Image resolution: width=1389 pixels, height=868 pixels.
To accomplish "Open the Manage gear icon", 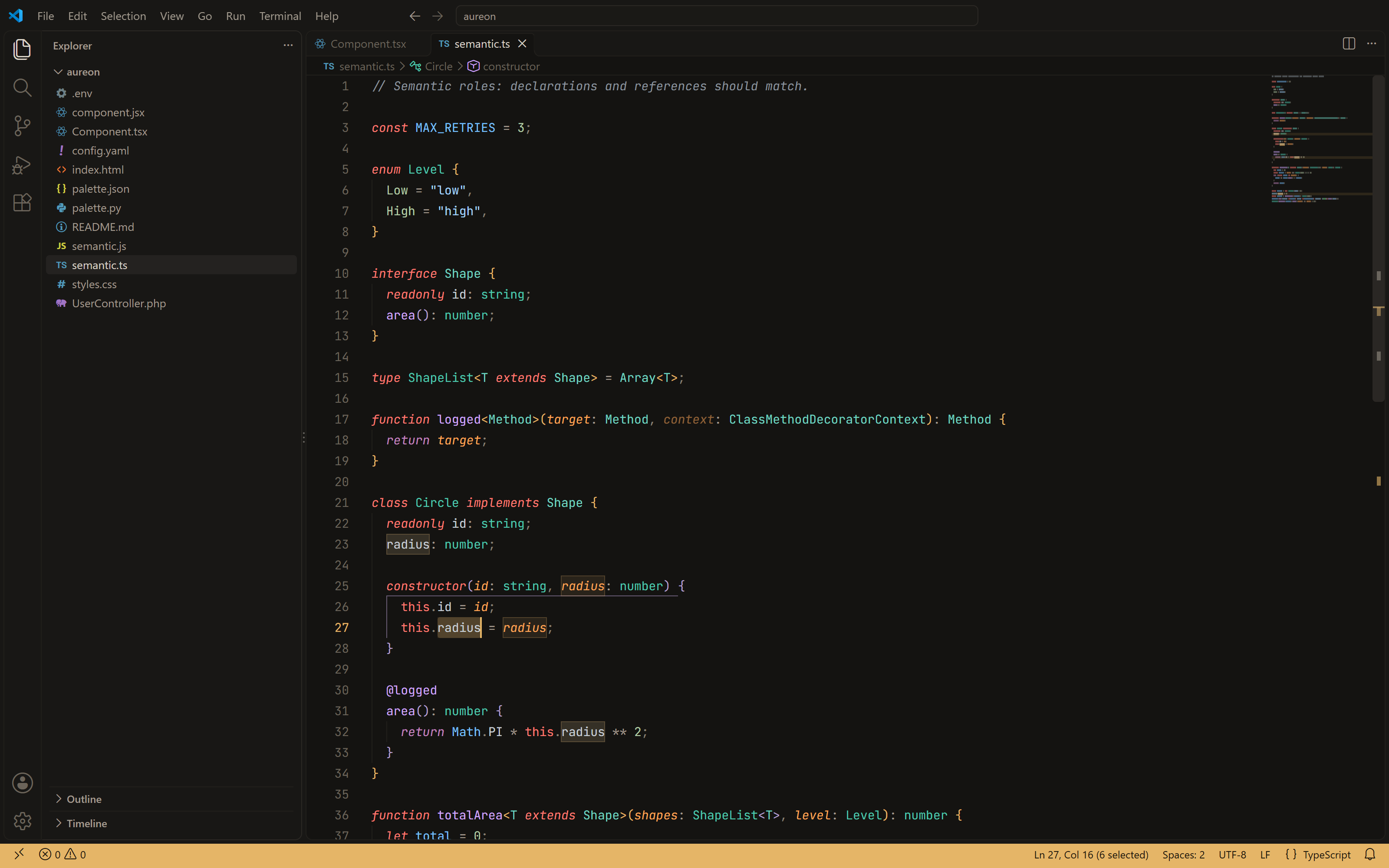I will coord(22,821).
